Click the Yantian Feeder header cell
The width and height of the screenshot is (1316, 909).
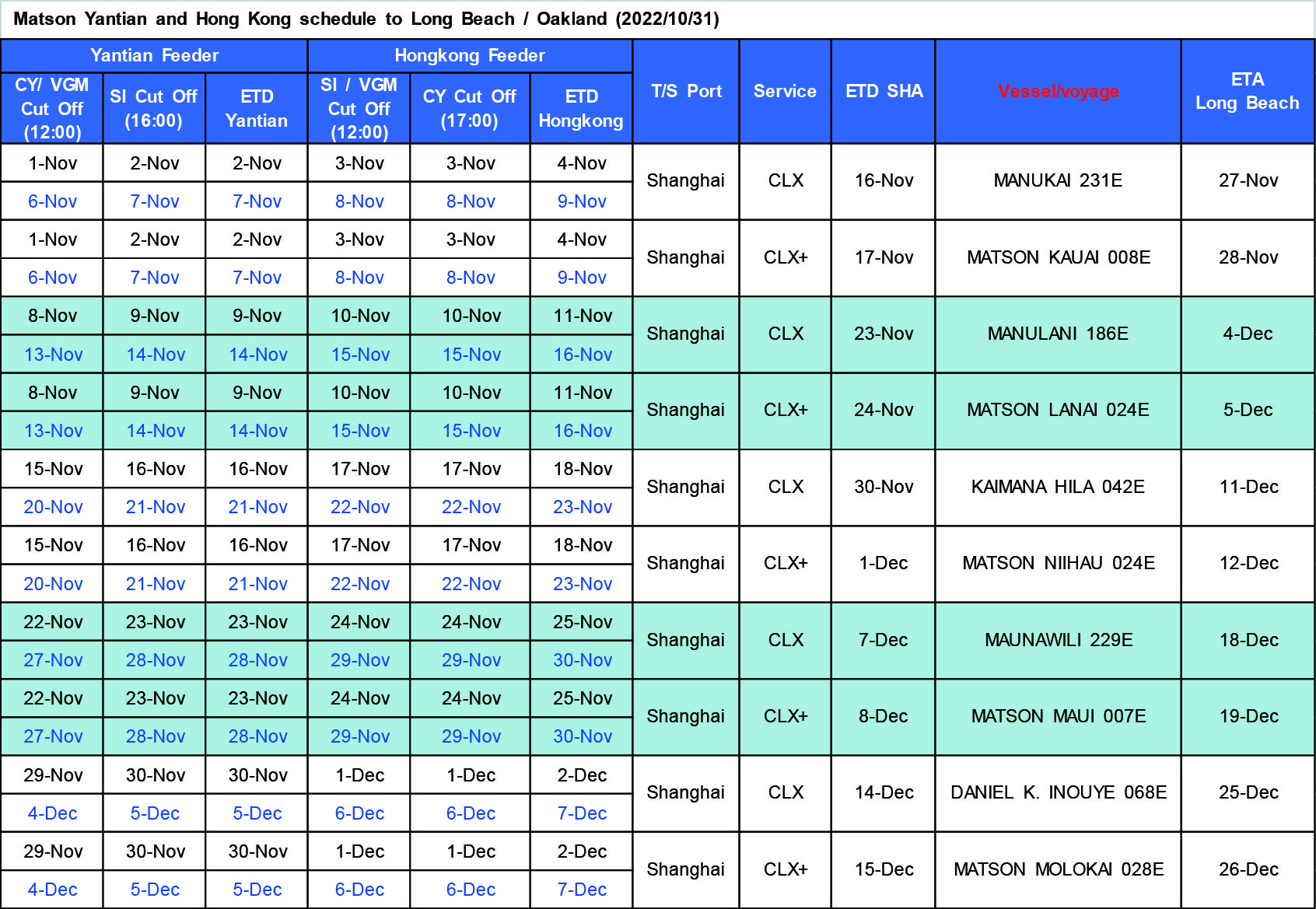coord(154,55)
